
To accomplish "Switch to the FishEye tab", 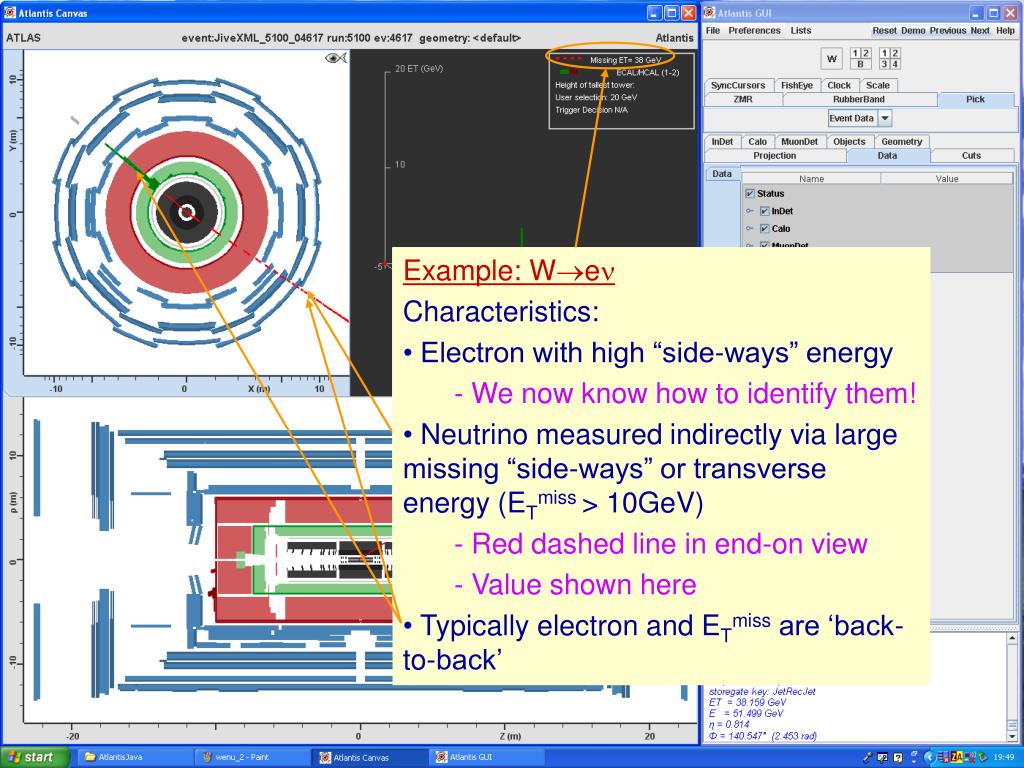I will [x=796, y=86].
